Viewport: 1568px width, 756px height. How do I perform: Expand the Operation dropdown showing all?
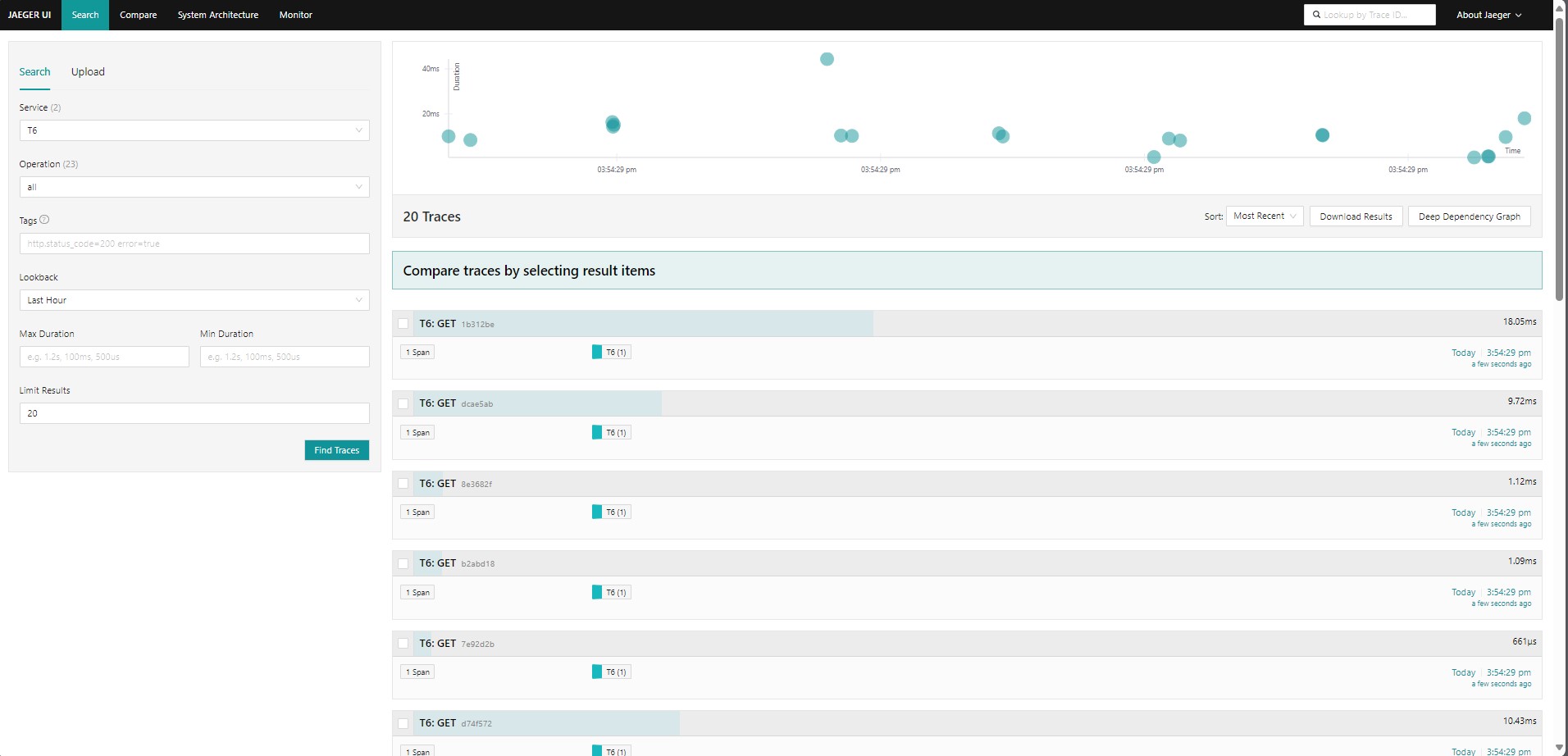tap(194, 187)
